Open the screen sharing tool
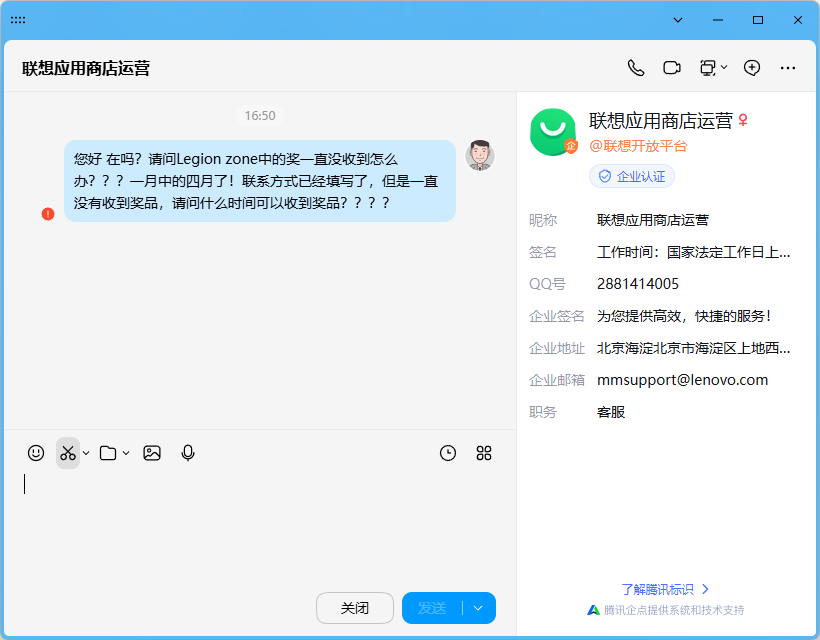 click(x=708, y=68)
